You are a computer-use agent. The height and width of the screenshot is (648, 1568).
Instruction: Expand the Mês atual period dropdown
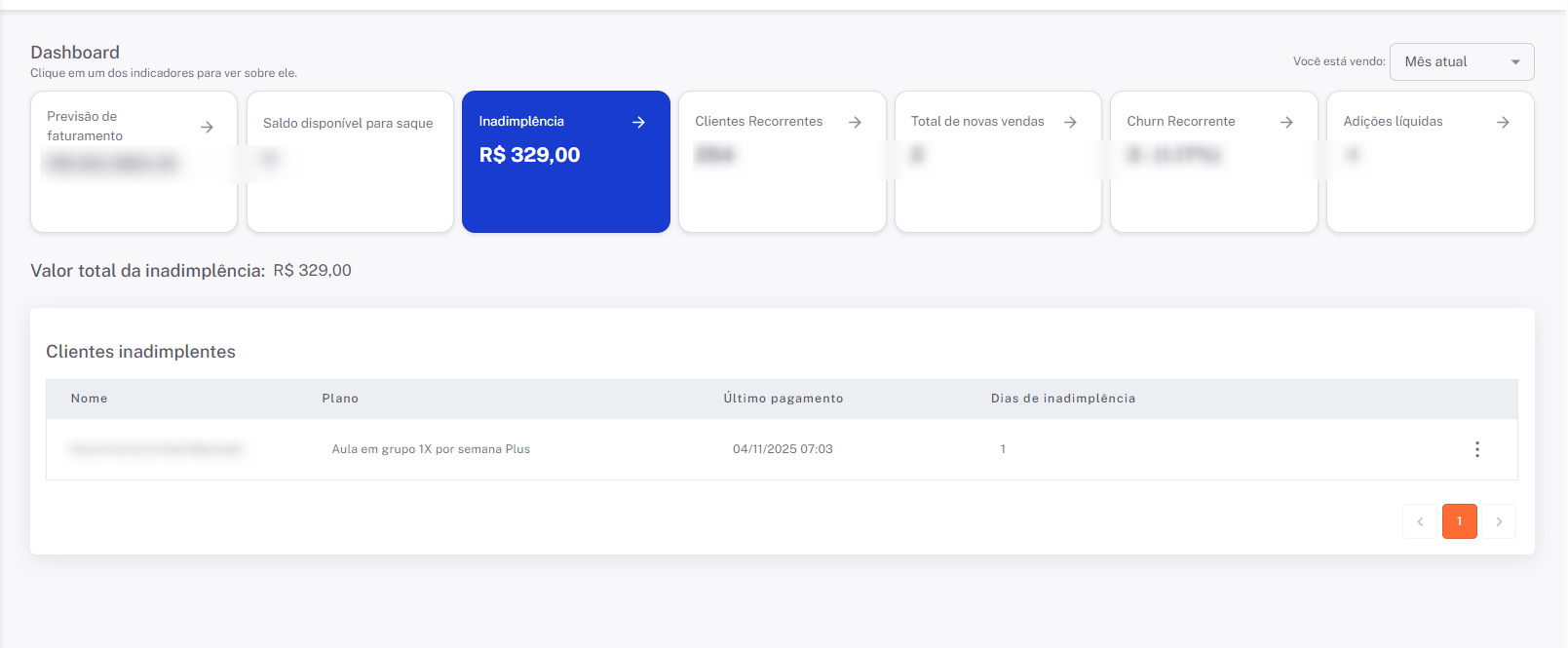tap(1461, 61)
